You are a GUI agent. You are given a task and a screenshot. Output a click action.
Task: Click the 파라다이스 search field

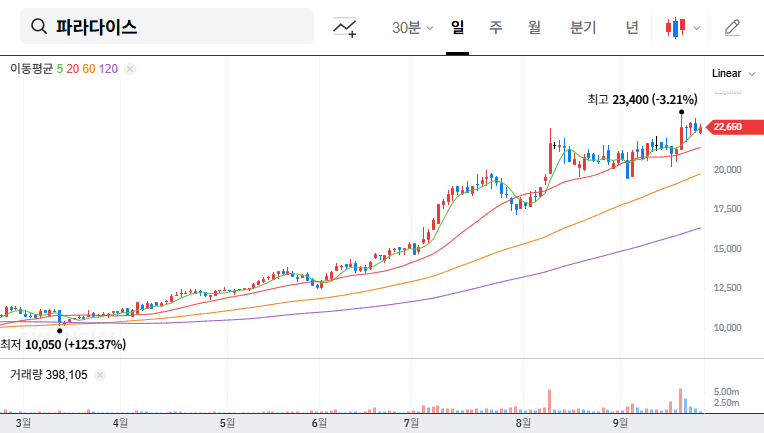pos(167,26)
